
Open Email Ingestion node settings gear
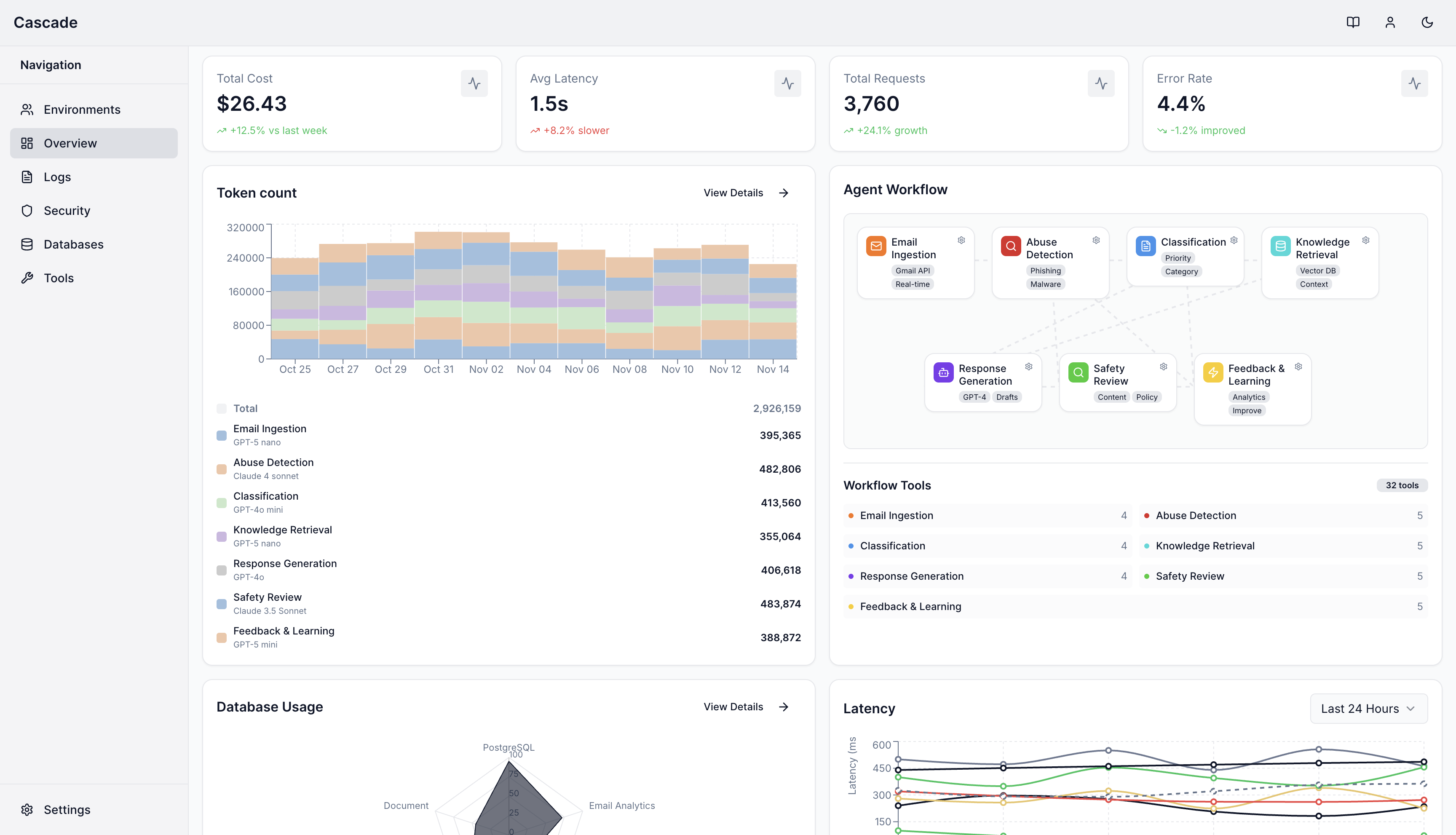(961, 240)
